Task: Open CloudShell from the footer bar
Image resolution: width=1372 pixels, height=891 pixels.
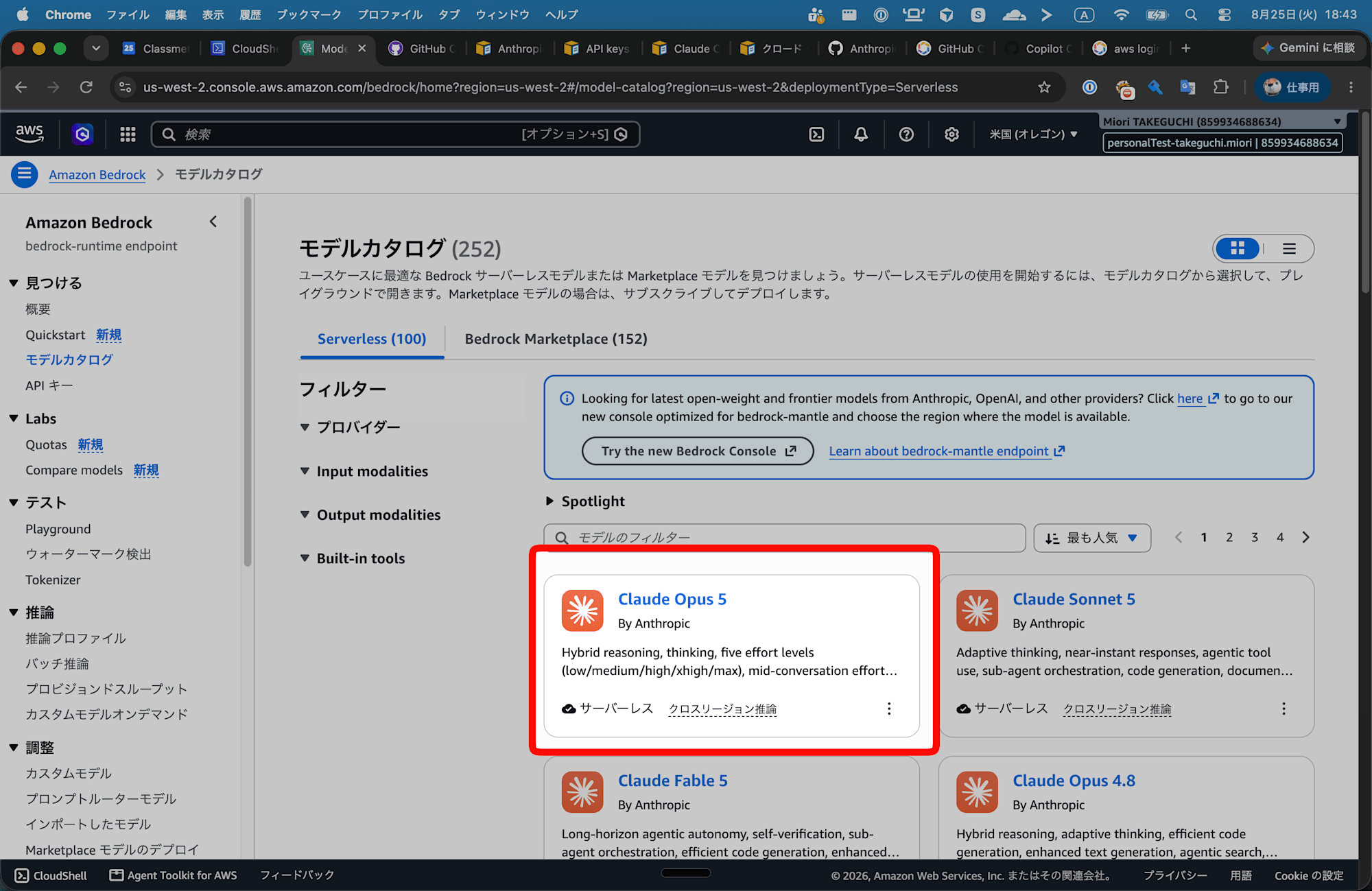Action: [51, 875]
